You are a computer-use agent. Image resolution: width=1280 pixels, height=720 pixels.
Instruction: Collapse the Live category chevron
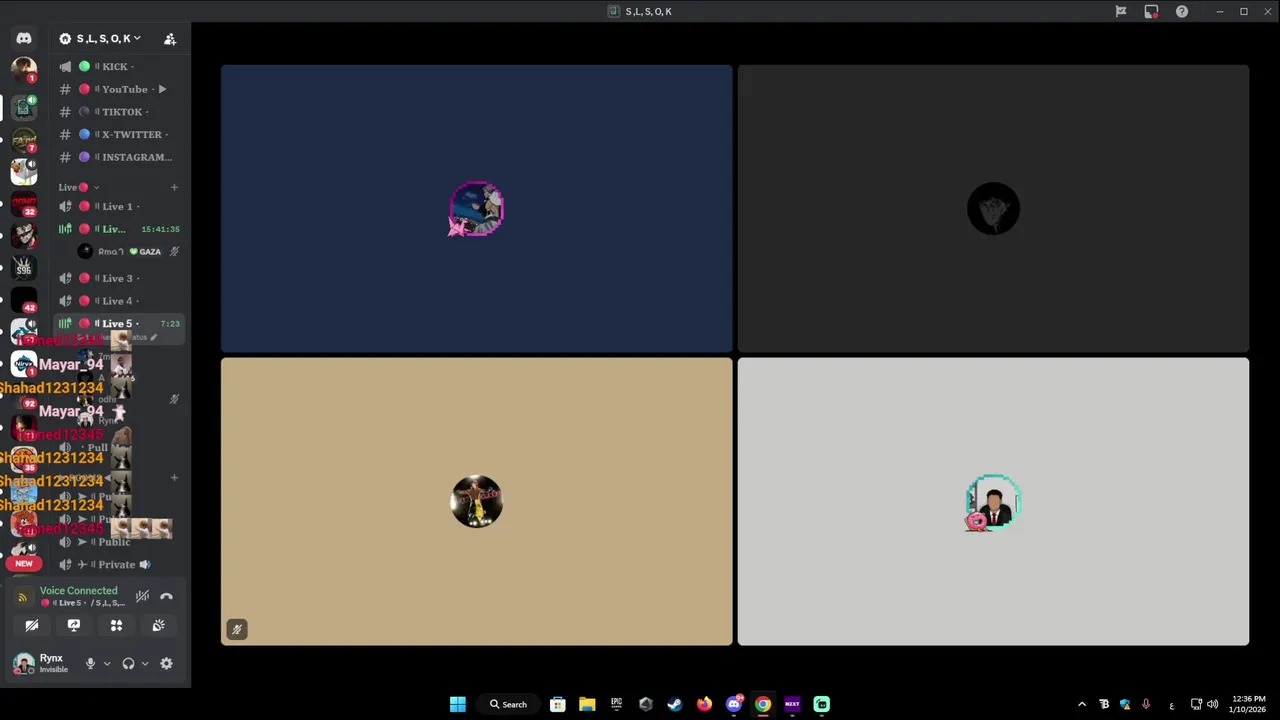(x=96, y=187)
